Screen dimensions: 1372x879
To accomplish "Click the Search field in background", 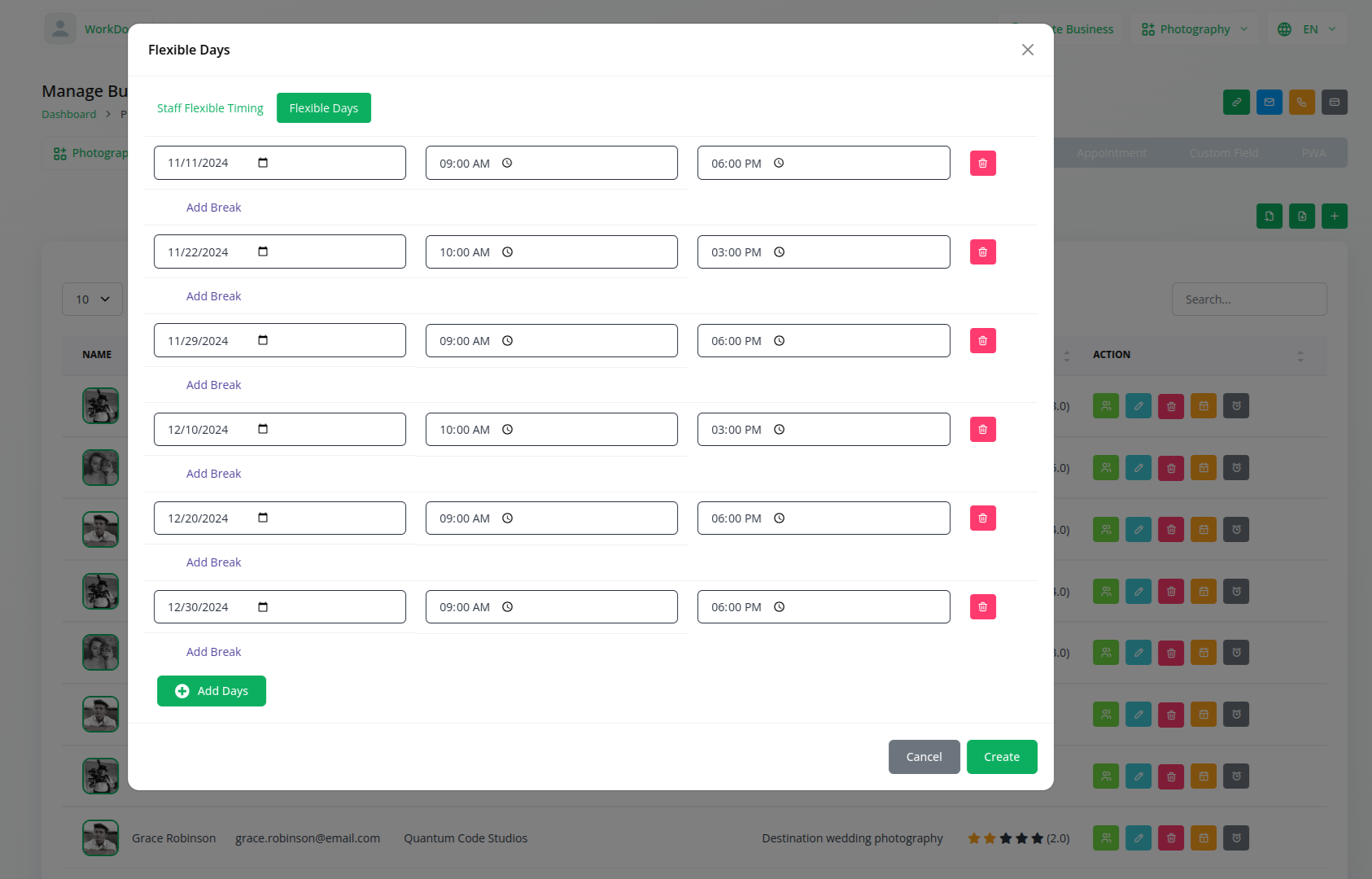I will pyautogui.click(x=1249, y=300).
